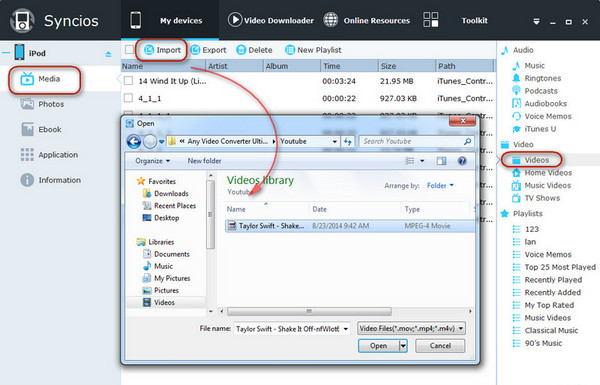Open the Photos section
This screenshot has height=385, width=600.
(42, 104)
